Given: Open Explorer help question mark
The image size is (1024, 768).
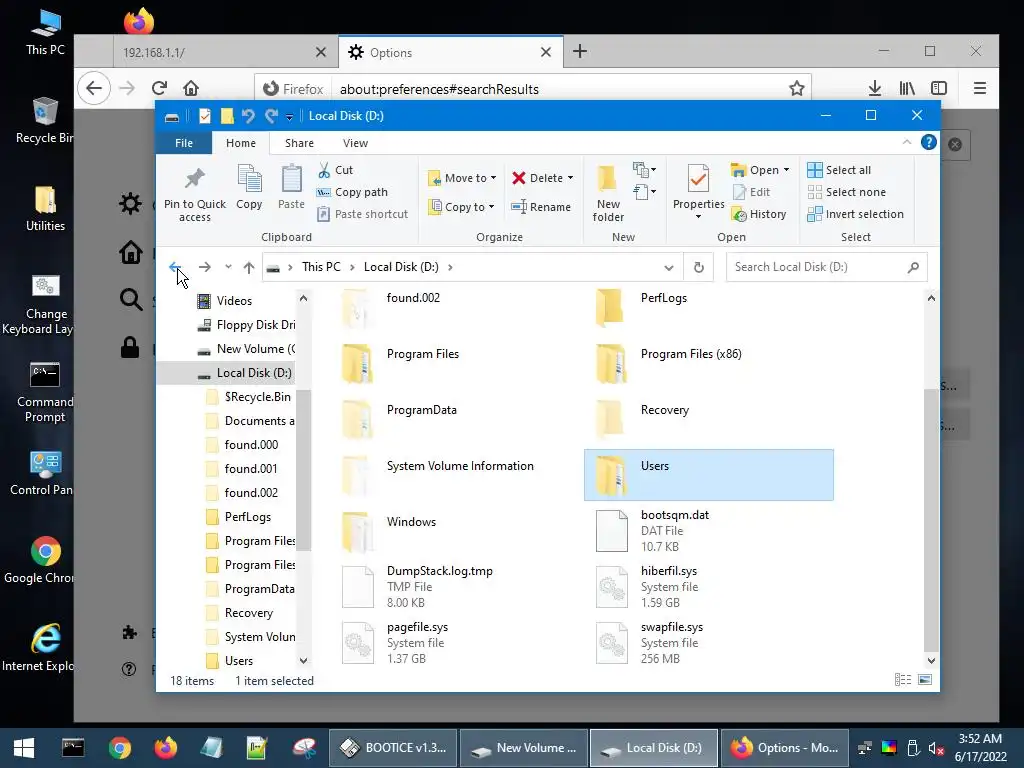Looking at the screenshot, I should click(x=929, y=142).
